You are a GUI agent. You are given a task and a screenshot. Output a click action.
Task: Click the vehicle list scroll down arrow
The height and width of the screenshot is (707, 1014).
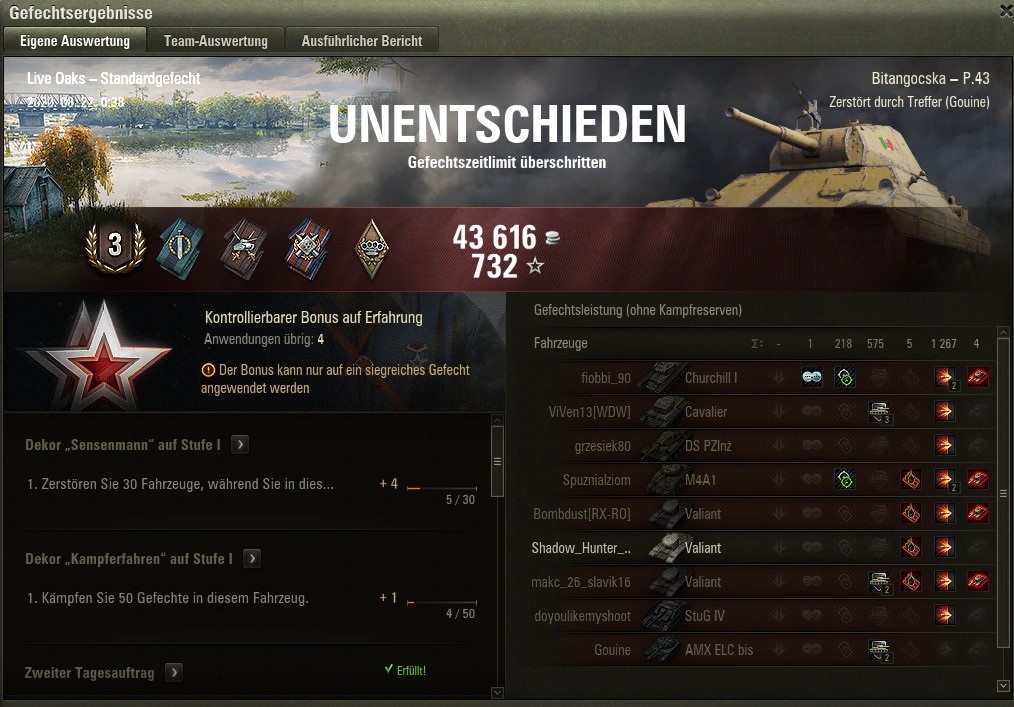tap(1003, 686)
